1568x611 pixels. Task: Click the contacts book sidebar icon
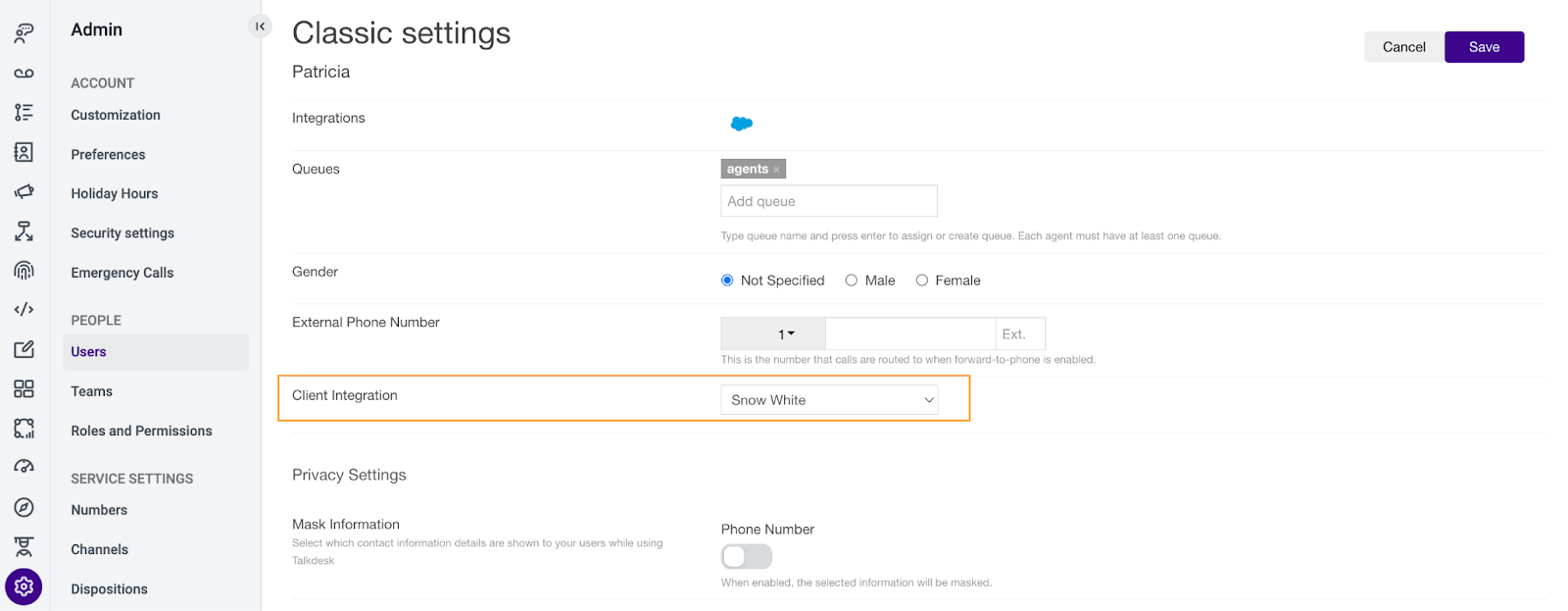tap(24, 152)
